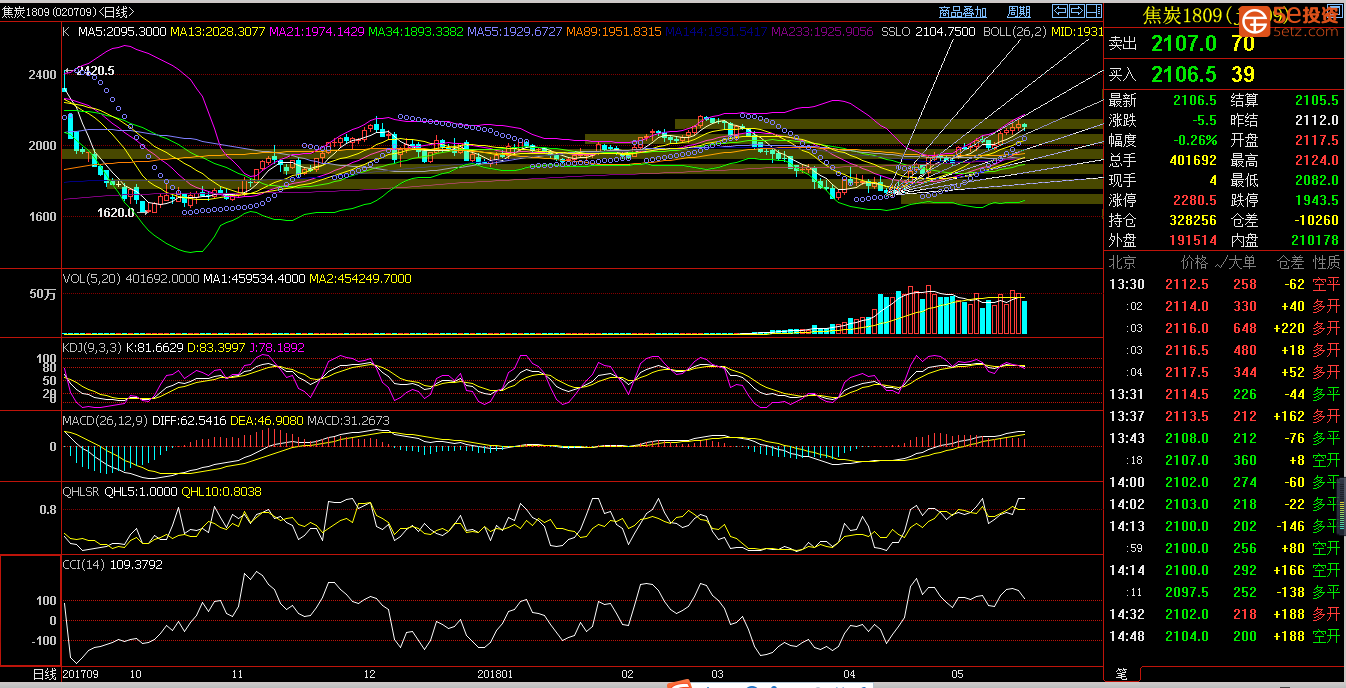This screenshot has width=1346, height=688.
Task: Select the tick row priced 2097.5
Action: [1224, 592]
